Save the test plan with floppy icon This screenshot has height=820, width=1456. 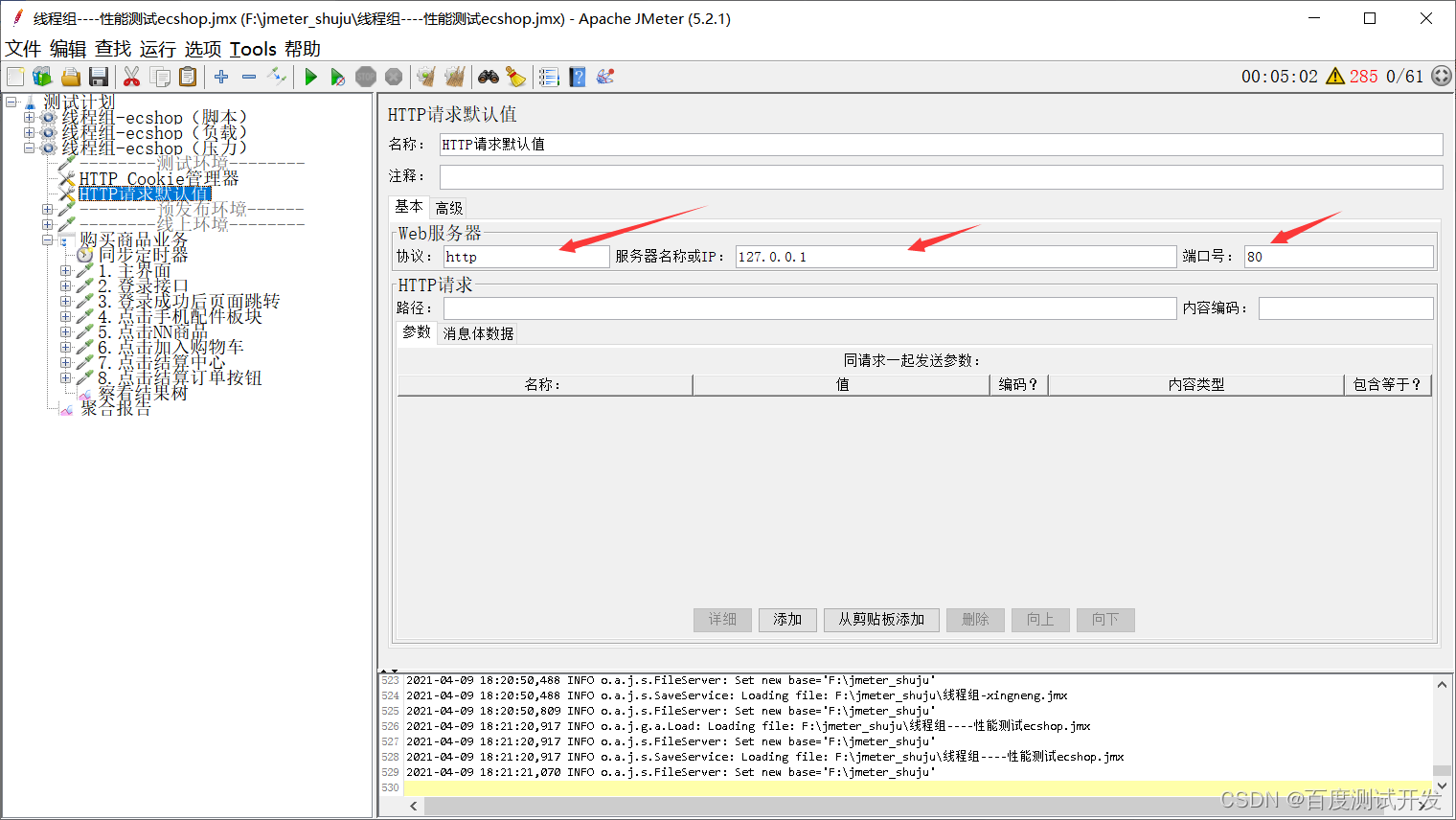(98, 77)
